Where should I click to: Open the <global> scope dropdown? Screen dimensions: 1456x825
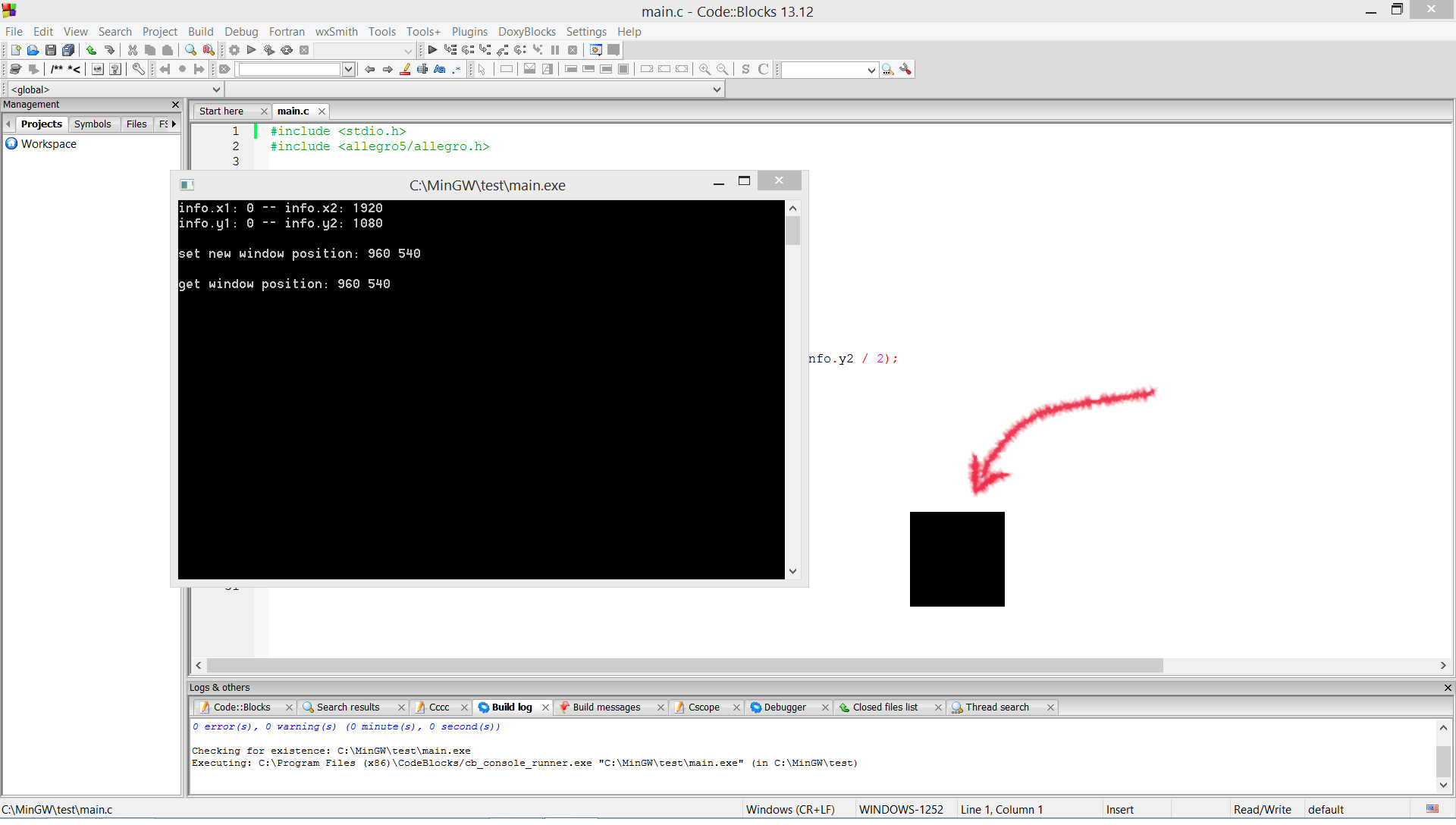(215, 89)
